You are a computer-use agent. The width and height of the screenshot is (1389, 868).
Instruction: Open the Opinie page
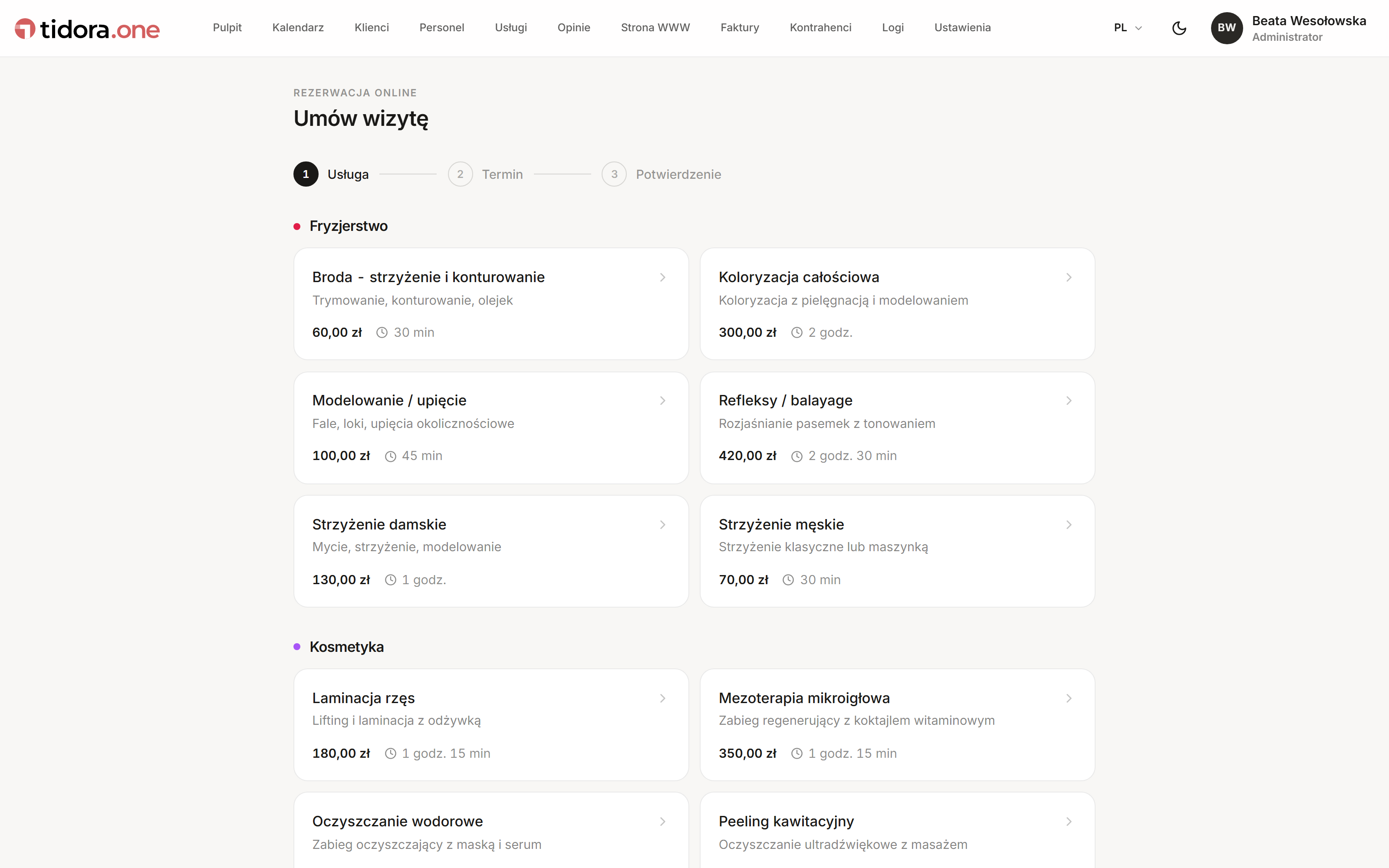[x=574, y=27]
